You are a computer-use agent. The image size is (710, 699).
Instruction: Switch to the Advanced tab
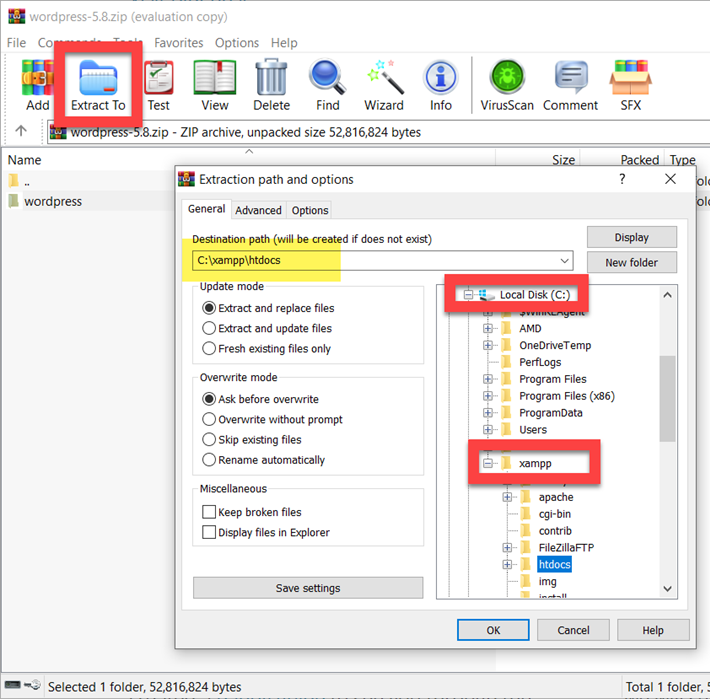258,210
